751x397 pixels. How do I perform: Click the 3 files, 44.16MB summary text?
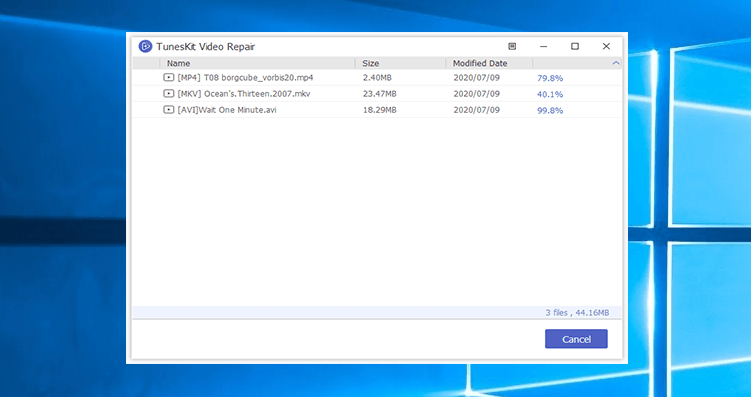coord(577,313)
